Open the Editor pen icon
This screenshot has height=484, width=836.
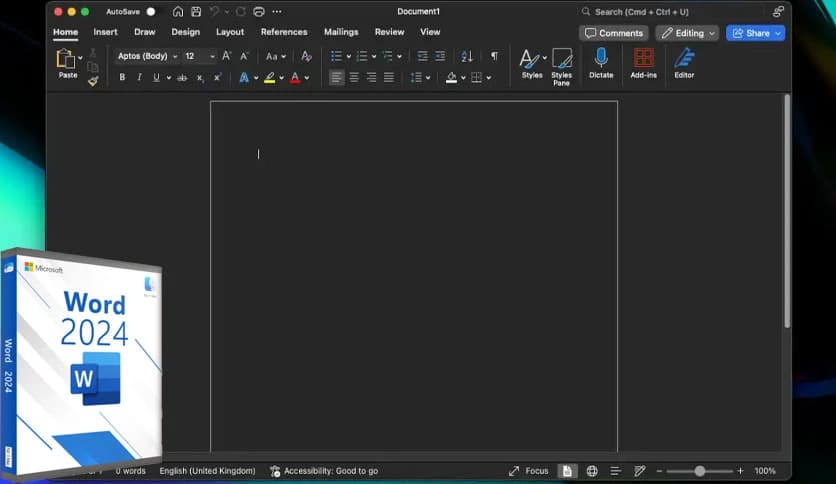(x=684, y=63)
